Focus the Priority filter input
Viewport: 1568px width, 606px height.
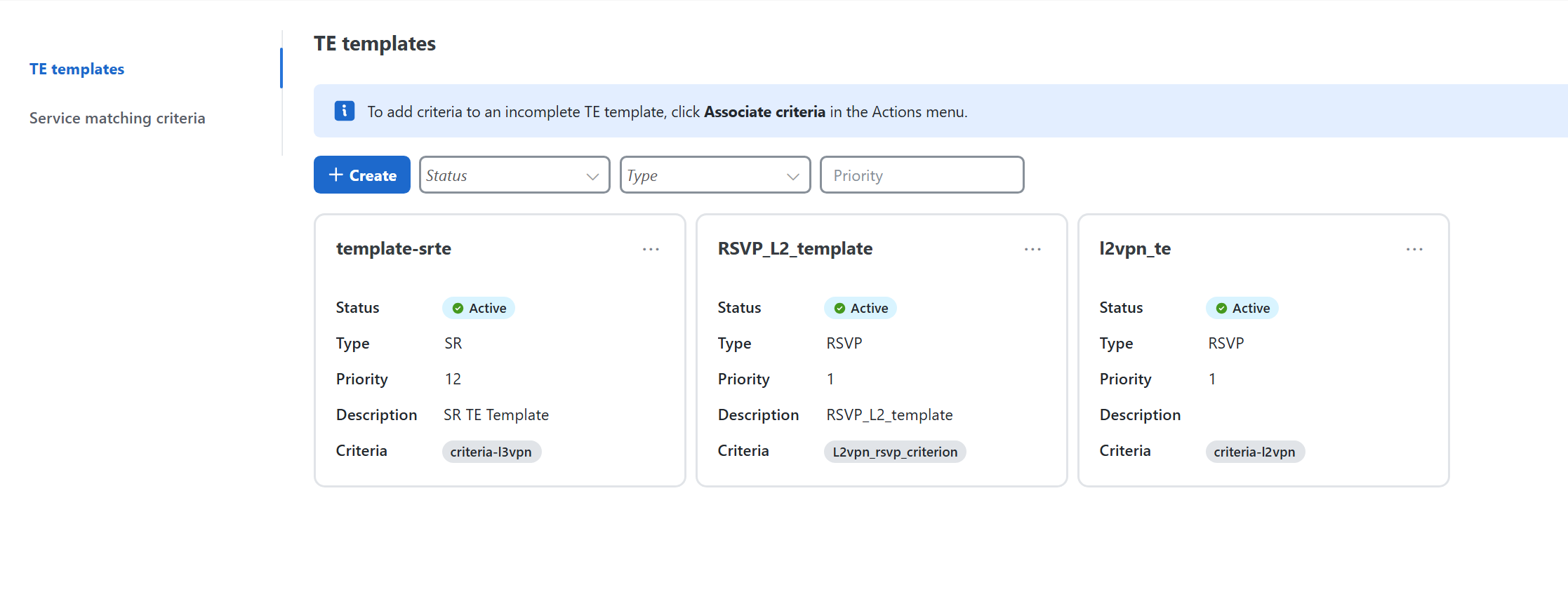(922, 175)
